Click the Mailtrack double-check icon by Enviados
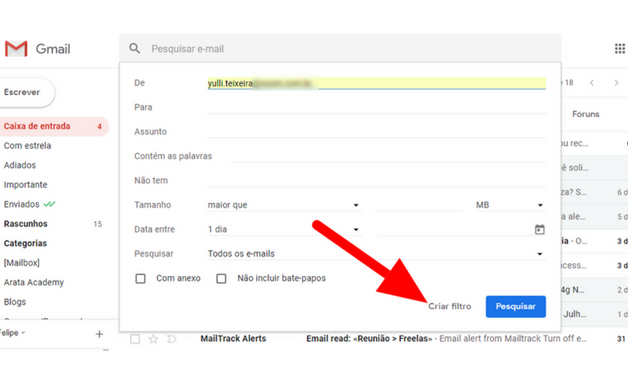 point(49,204)
